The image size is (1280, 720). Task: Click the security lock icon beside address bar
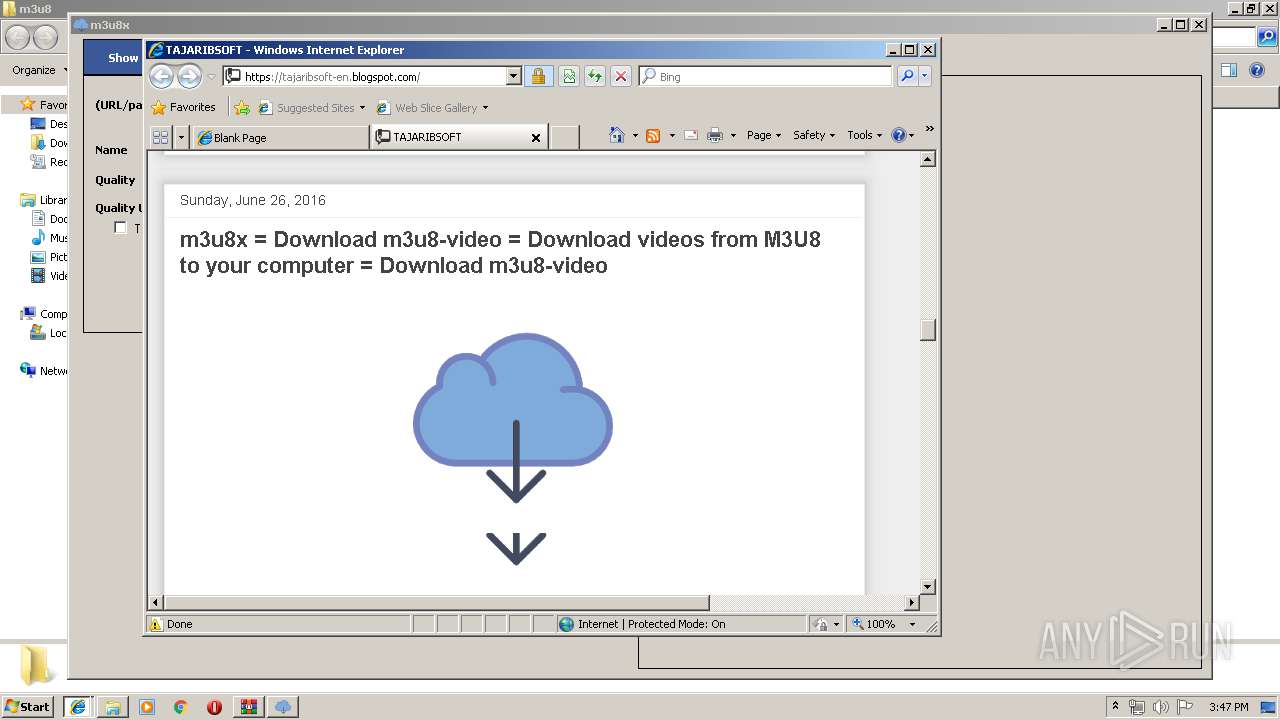(x=538, y=76)
